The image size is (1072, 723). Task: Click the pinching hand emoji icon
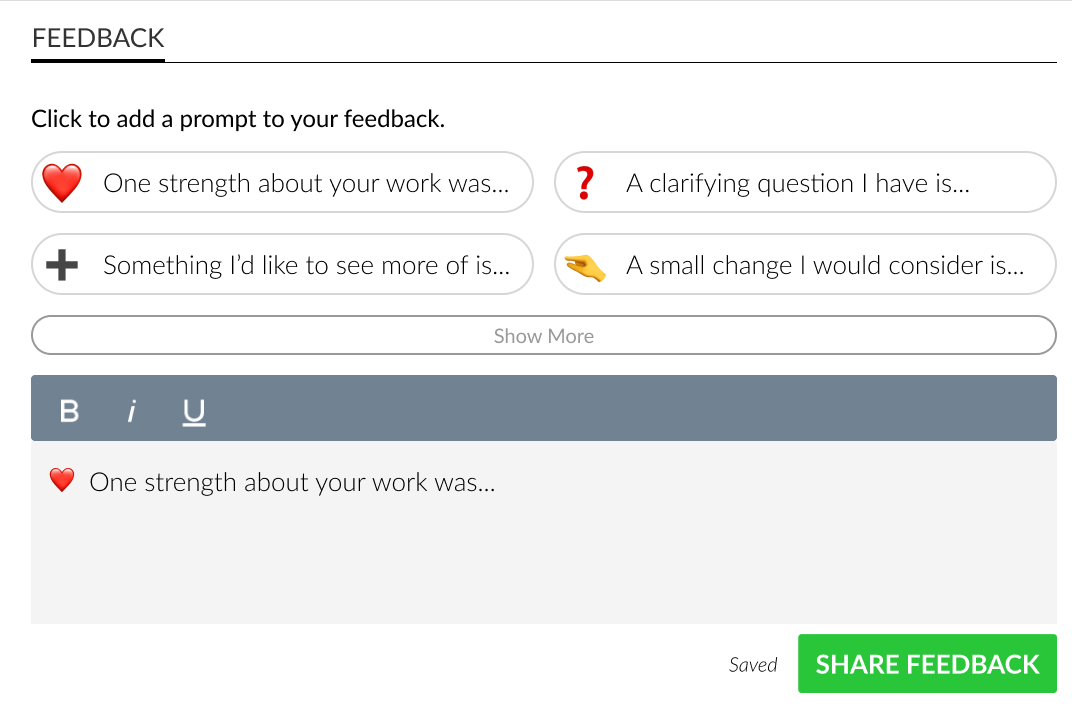coord(585,265)
